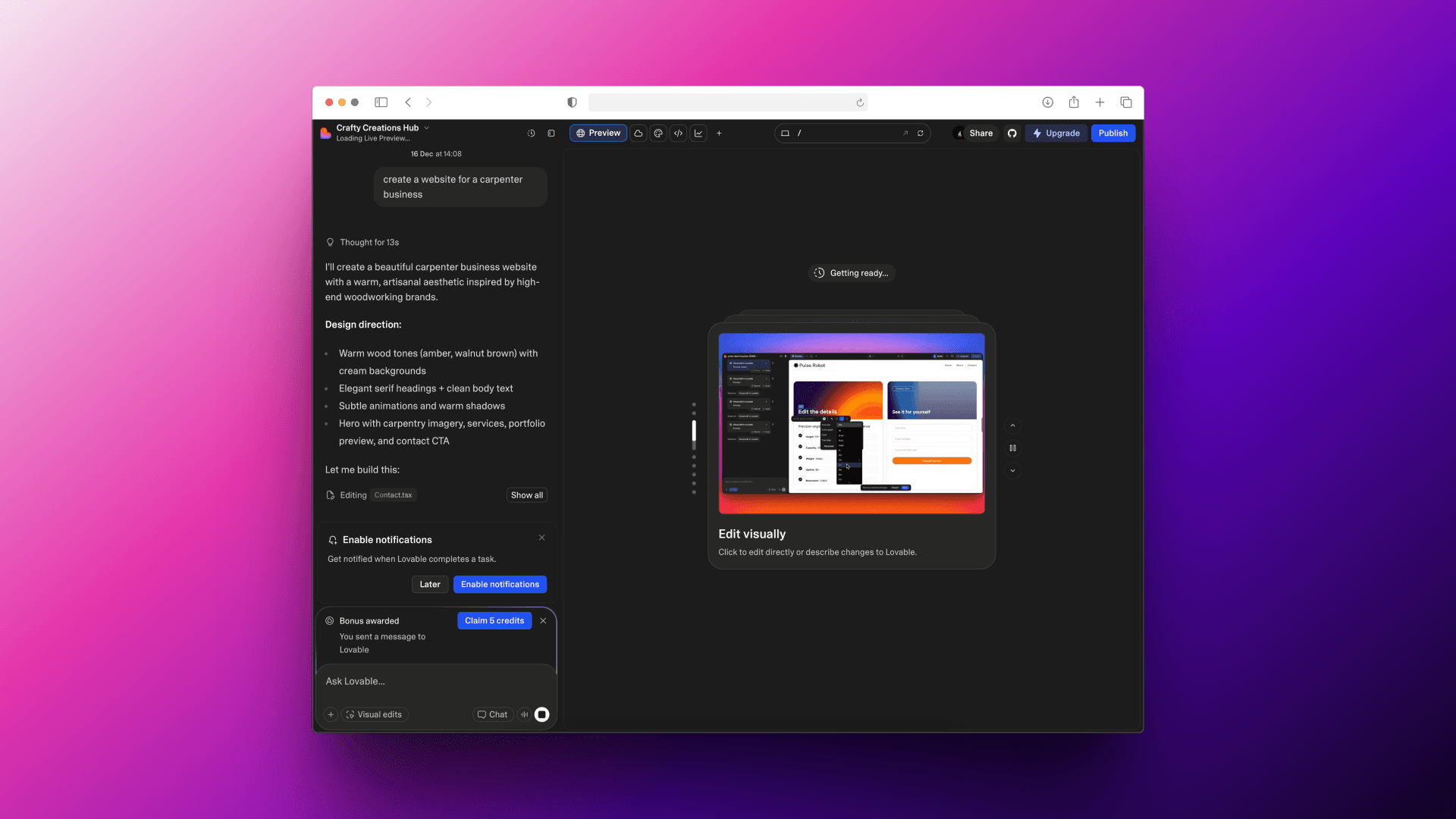Screen dimensions: 1456x819
Task: Select the code view icon
Action: 678,133
